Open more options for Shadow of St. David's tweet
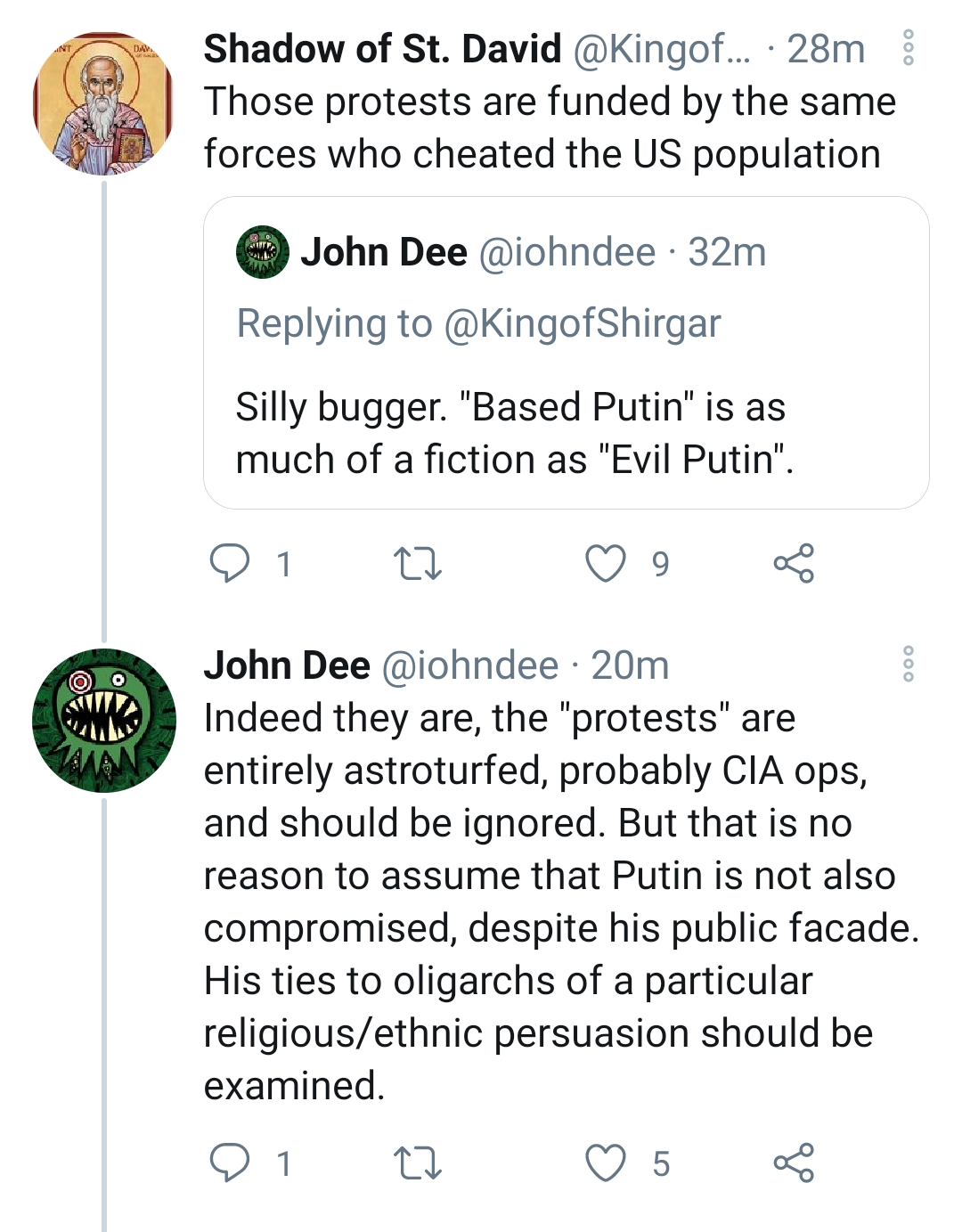Screen dimensions: 962x1232 point(908,48)
